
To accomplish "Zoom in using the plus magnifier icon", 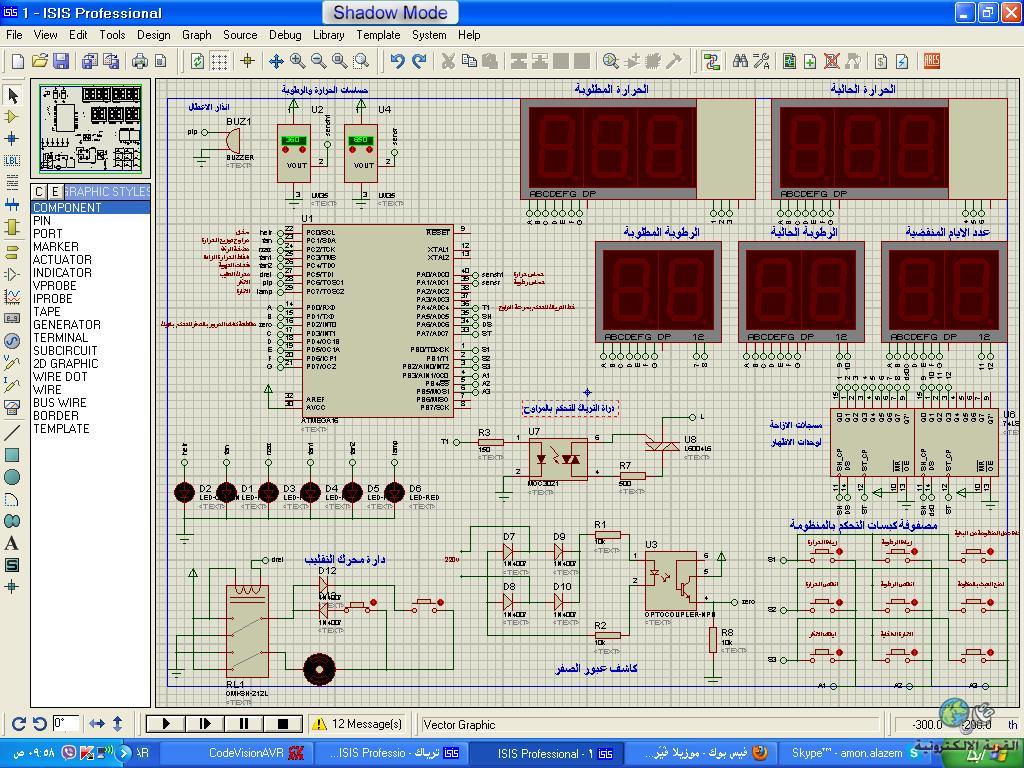I will pos(298,61).
